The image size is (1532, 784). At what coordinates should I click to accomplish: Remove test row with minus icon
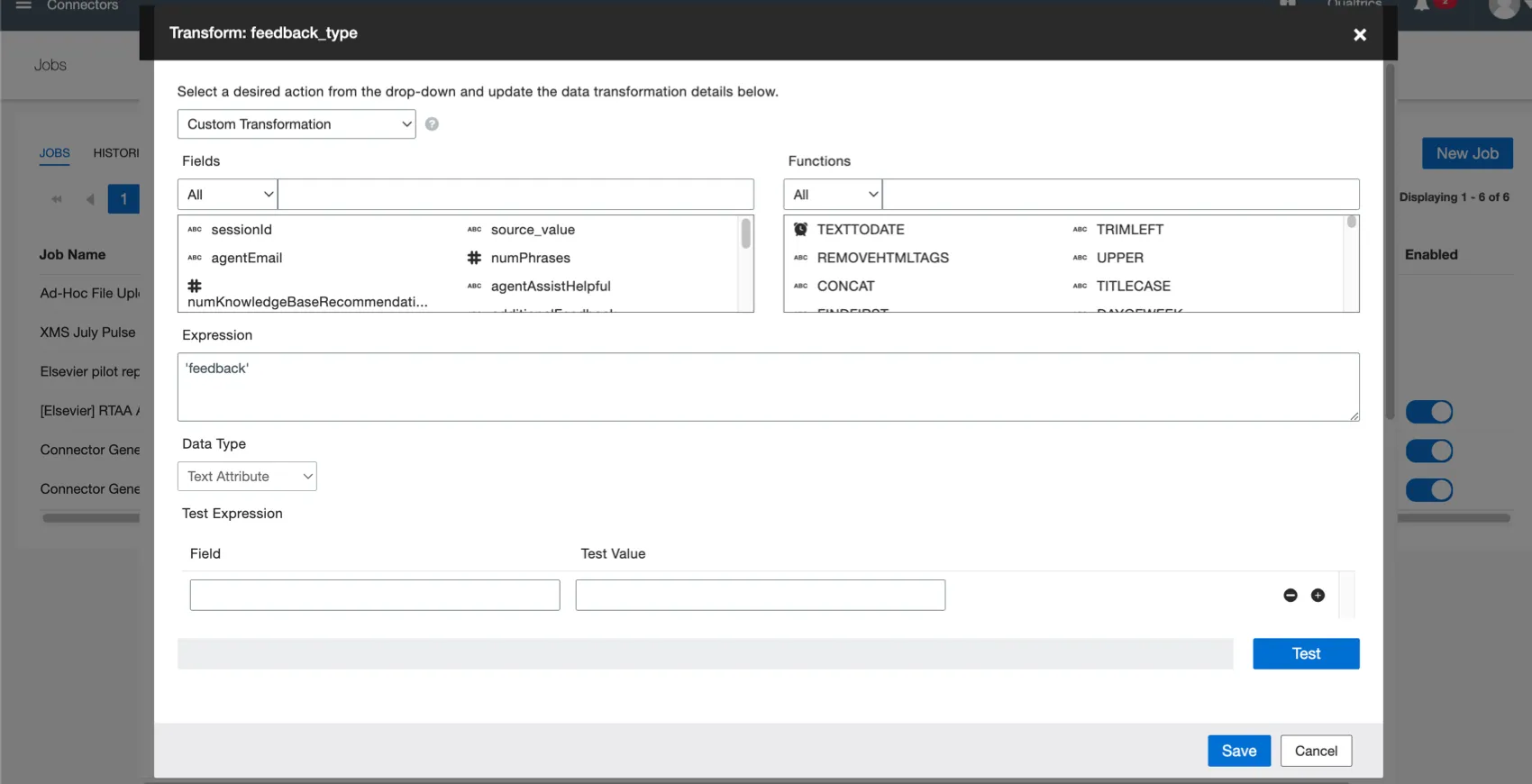(x=1290, y=596)
